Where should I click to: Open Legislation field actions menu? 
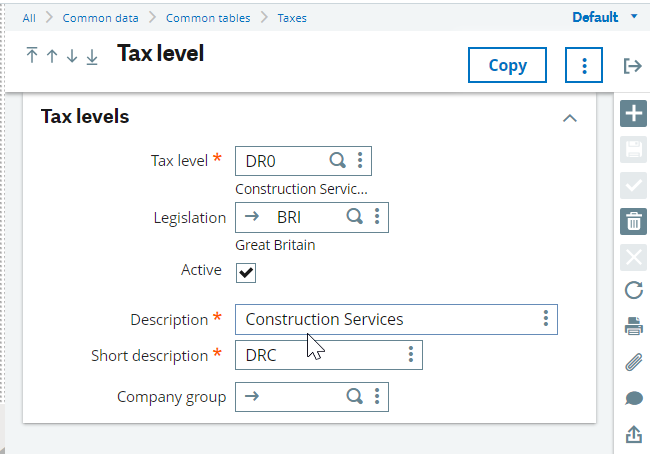click(x=377, y=217)
